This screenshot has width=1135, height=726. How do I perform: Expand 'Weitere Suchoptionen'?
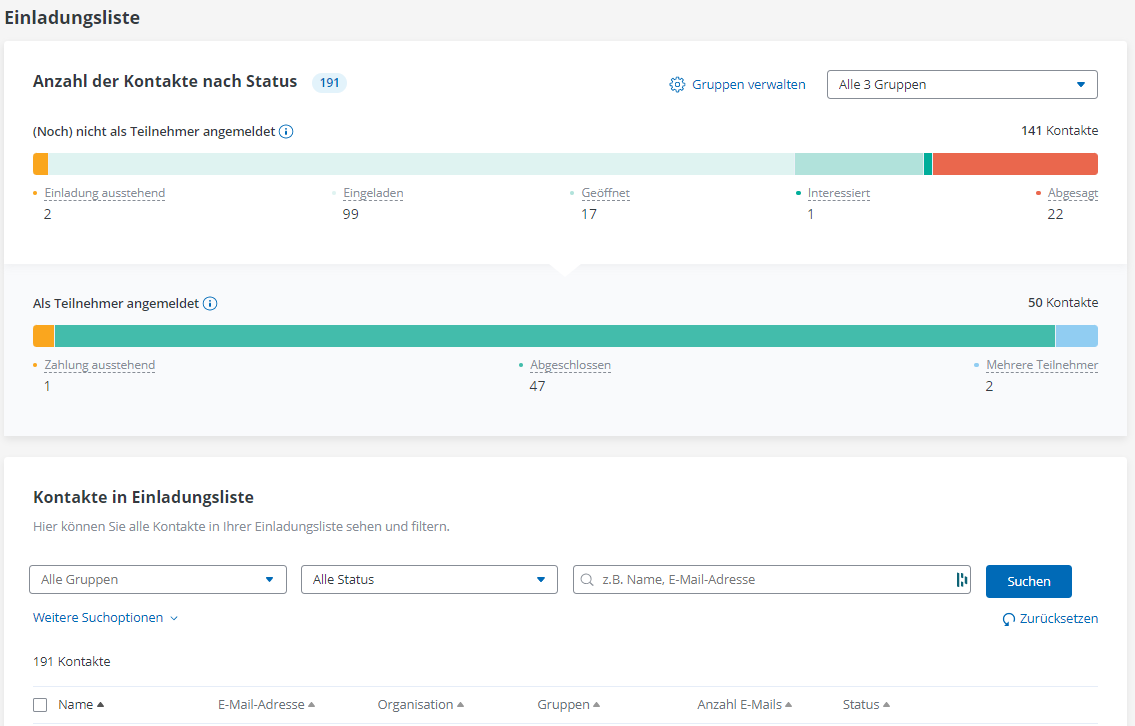tap(105, 618)
